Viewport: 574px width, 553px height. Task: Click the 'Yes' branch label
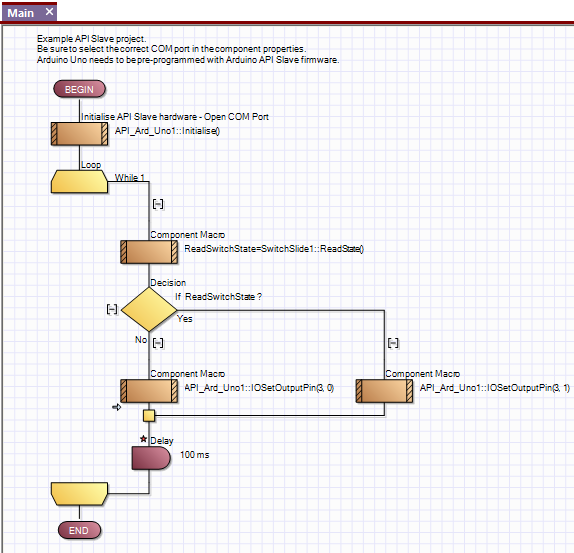click(x=184, y=319)
